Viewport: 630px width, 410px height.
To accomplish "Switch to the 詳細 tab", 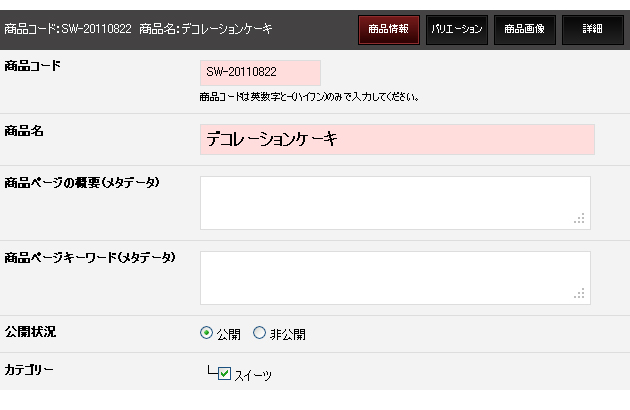I will (x=593, y=30).
